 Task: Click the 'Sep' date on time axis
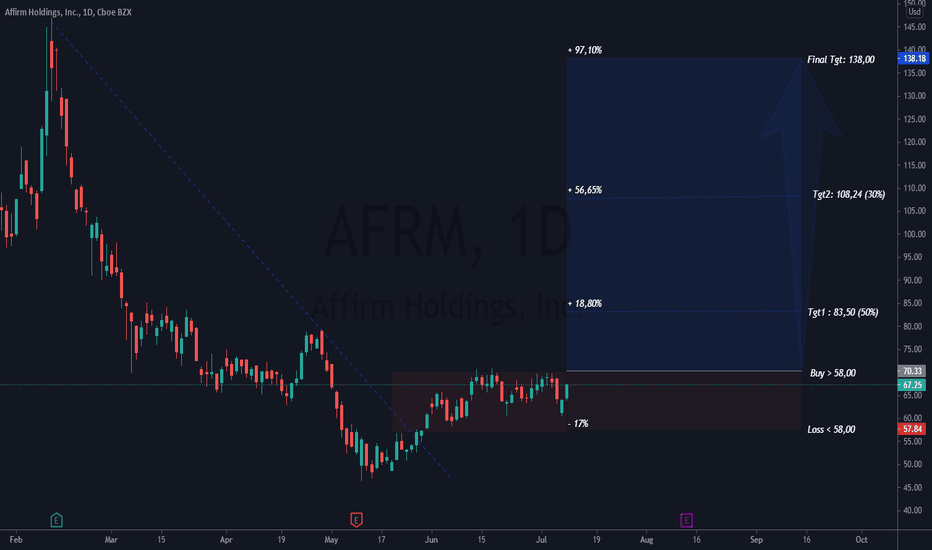tap(756, 540)
